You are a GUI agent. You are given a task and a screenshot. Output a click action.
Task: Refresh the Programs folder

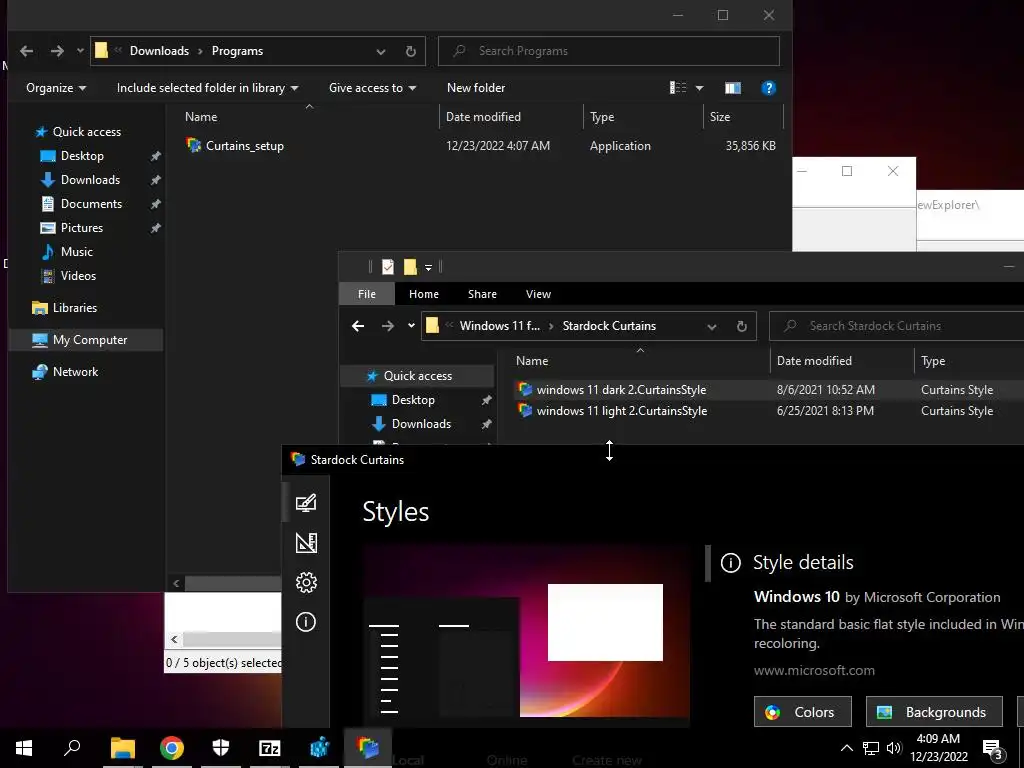point(410,51)
